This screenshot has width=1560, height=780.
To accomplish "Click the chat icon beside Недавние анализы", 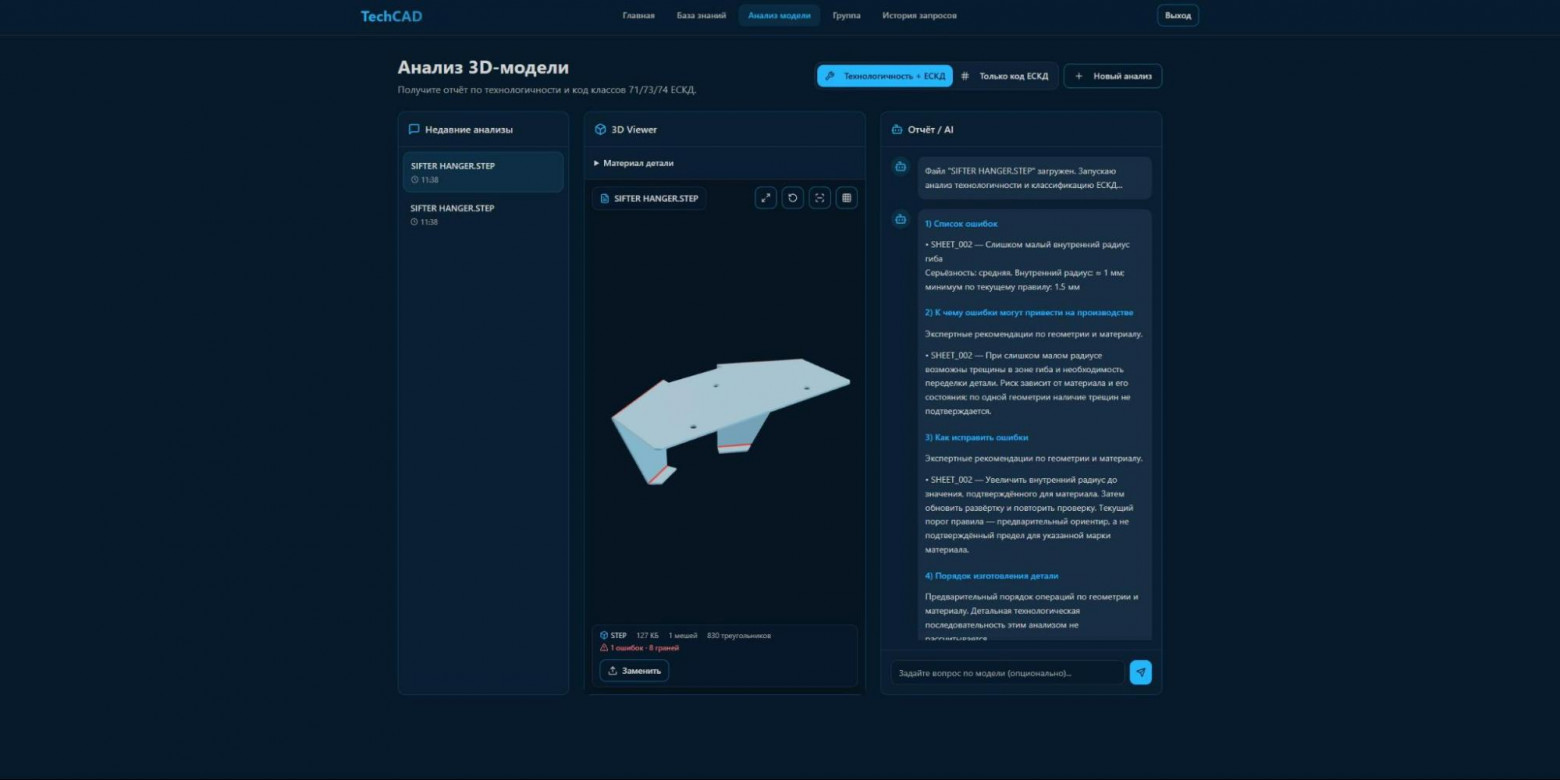I will point(414,129).
